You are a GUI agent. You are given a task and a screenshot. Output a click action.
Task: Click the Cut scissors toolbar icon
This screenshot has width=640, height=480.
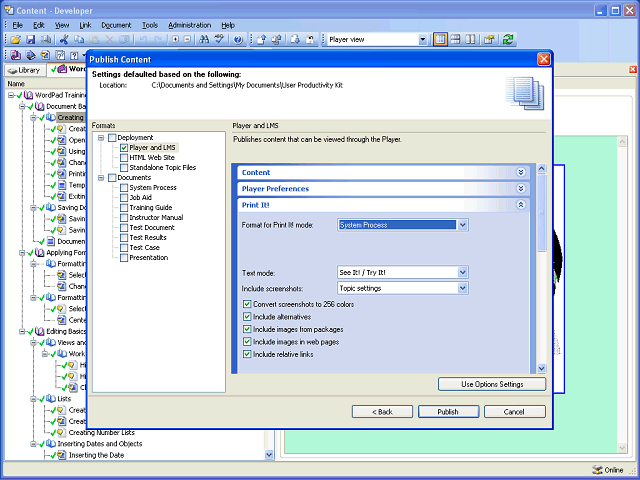pyautogui.click(x=64, y=40)
